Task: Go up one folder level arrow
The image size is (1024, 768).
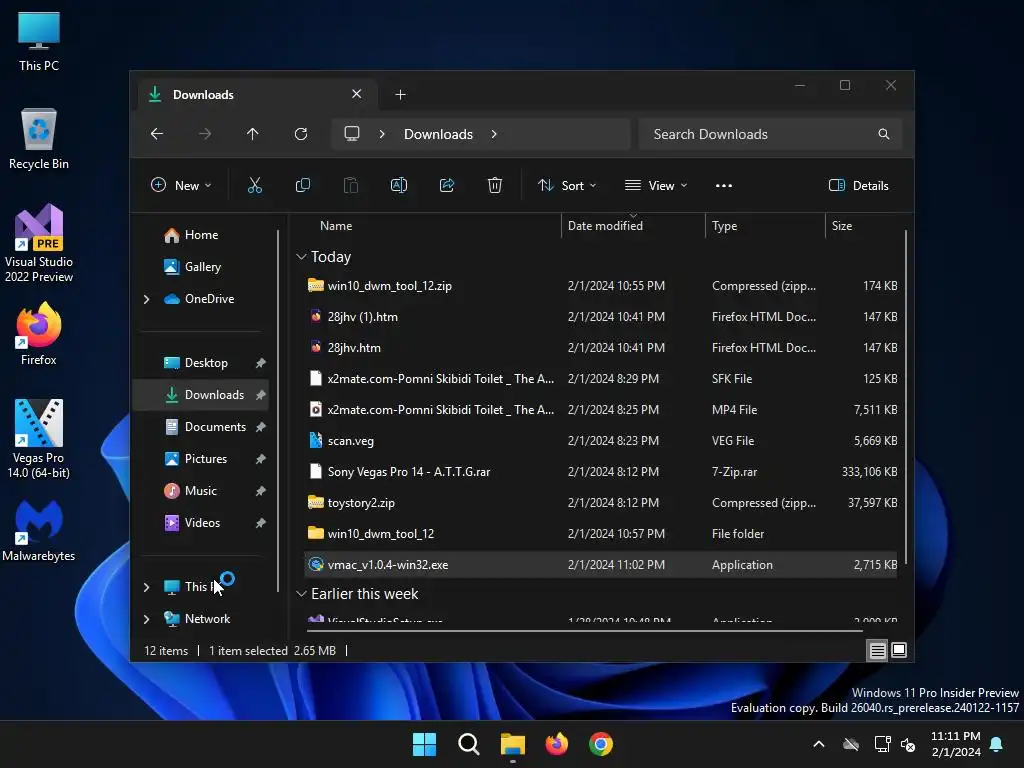Action: click(x=253, y=134)
